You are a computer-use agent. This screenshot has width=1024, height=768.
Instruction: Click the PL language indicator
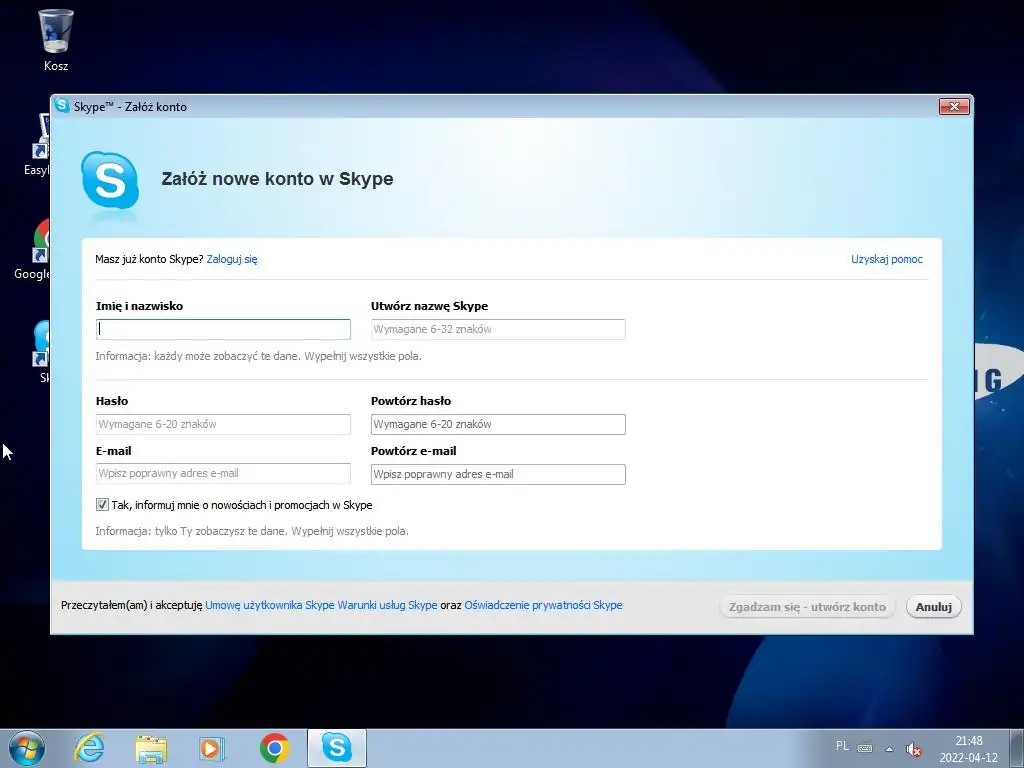click(842, 746)
